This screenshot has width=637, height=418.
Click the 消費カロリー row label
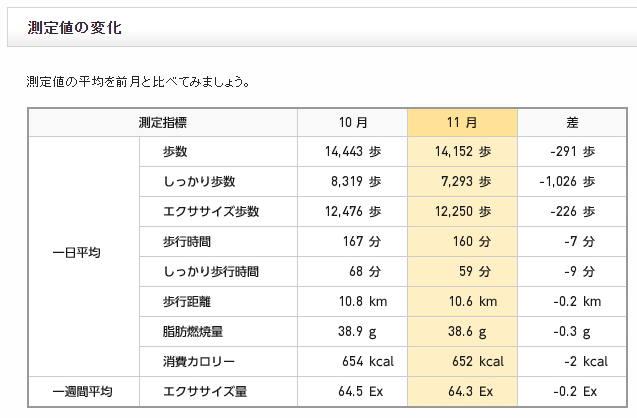tap(199, 362)
